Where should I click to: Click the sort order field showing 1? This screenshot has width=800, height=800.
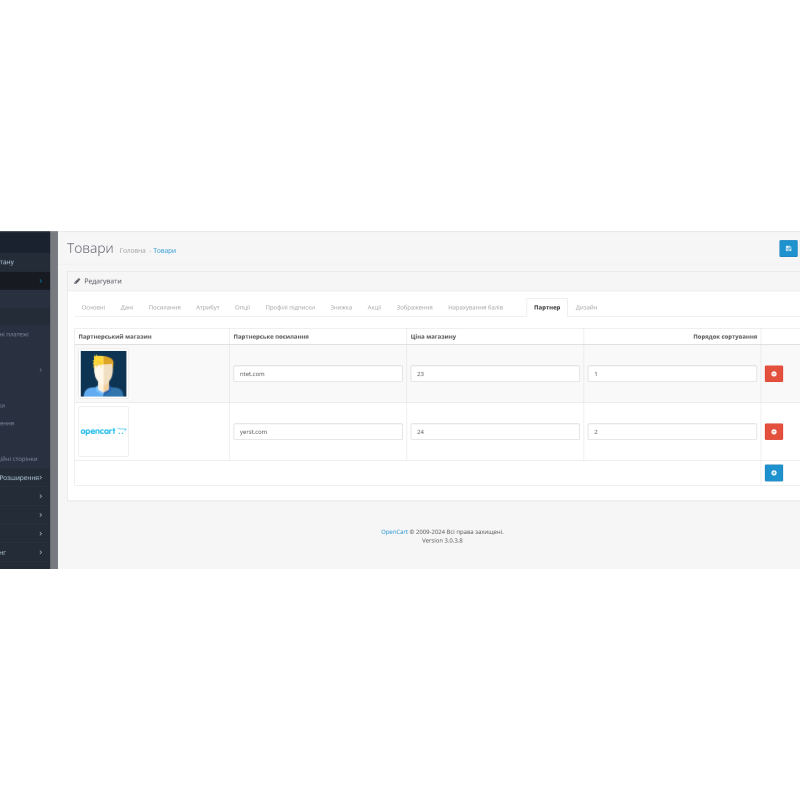pyautogui.click(x=672, y=374)
